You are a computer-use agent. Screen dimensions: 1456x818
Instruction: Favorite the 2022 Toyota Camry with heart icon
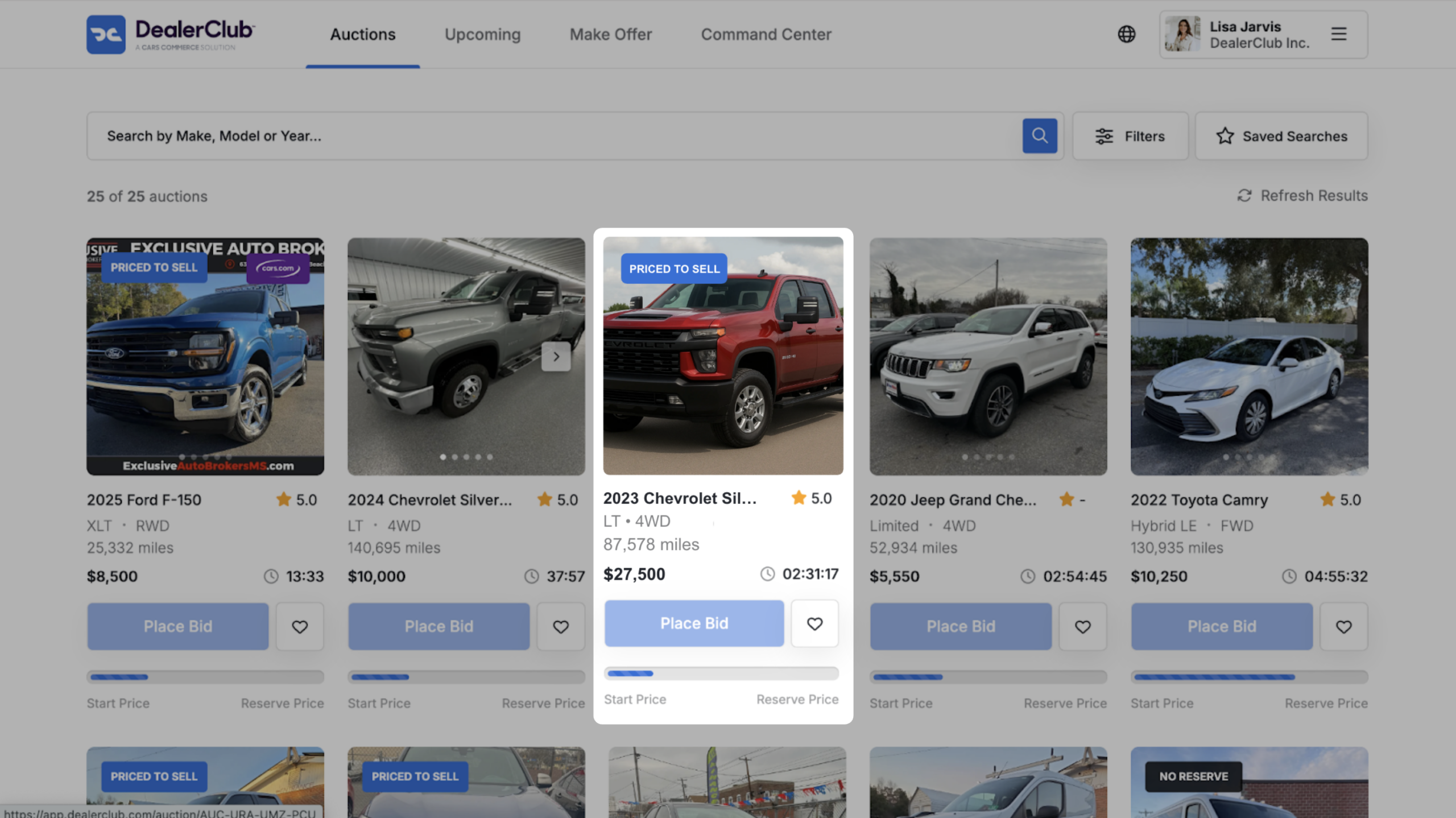click(1344, 626)
